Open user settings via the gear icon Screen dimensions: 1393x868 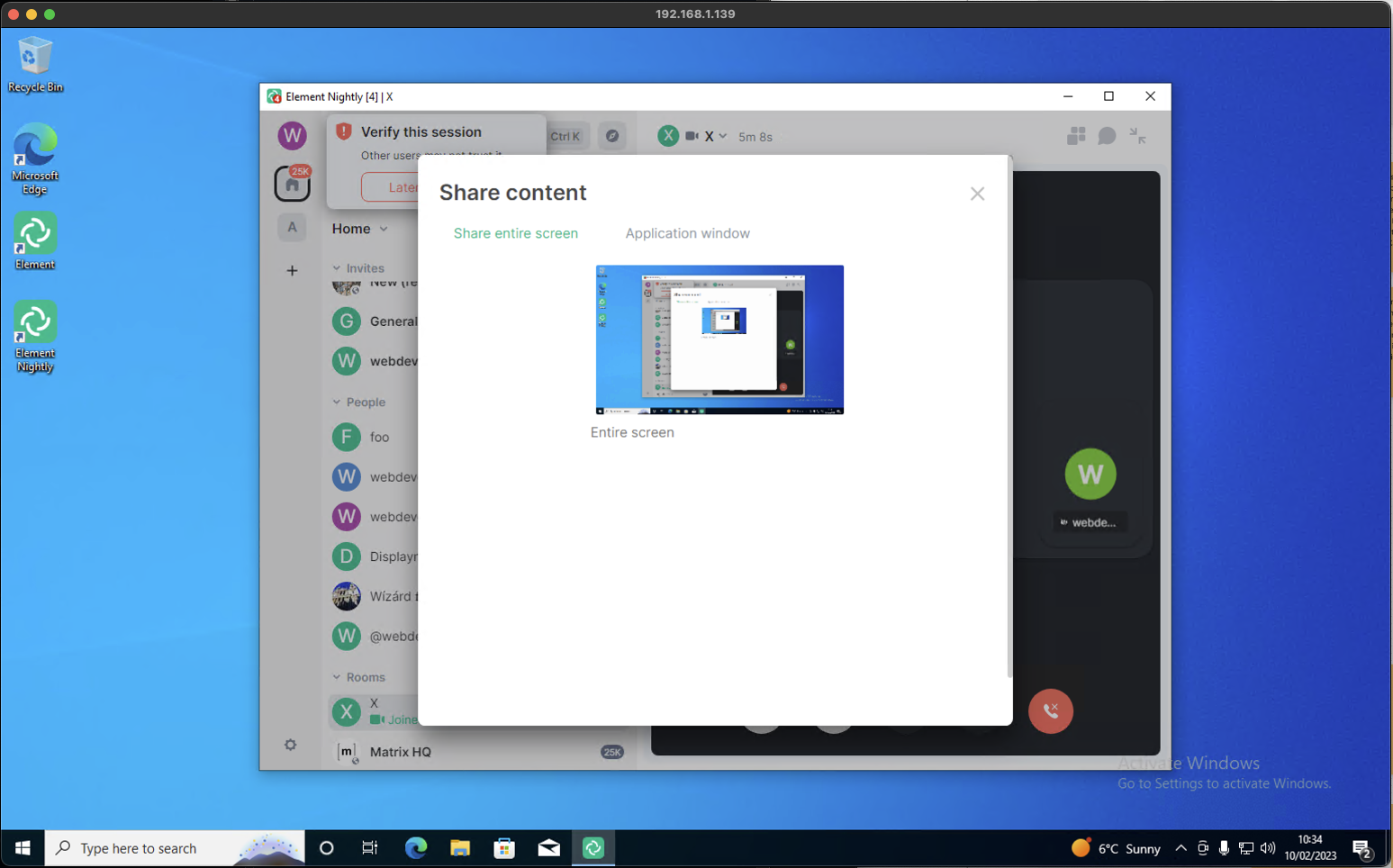[291, 745]
